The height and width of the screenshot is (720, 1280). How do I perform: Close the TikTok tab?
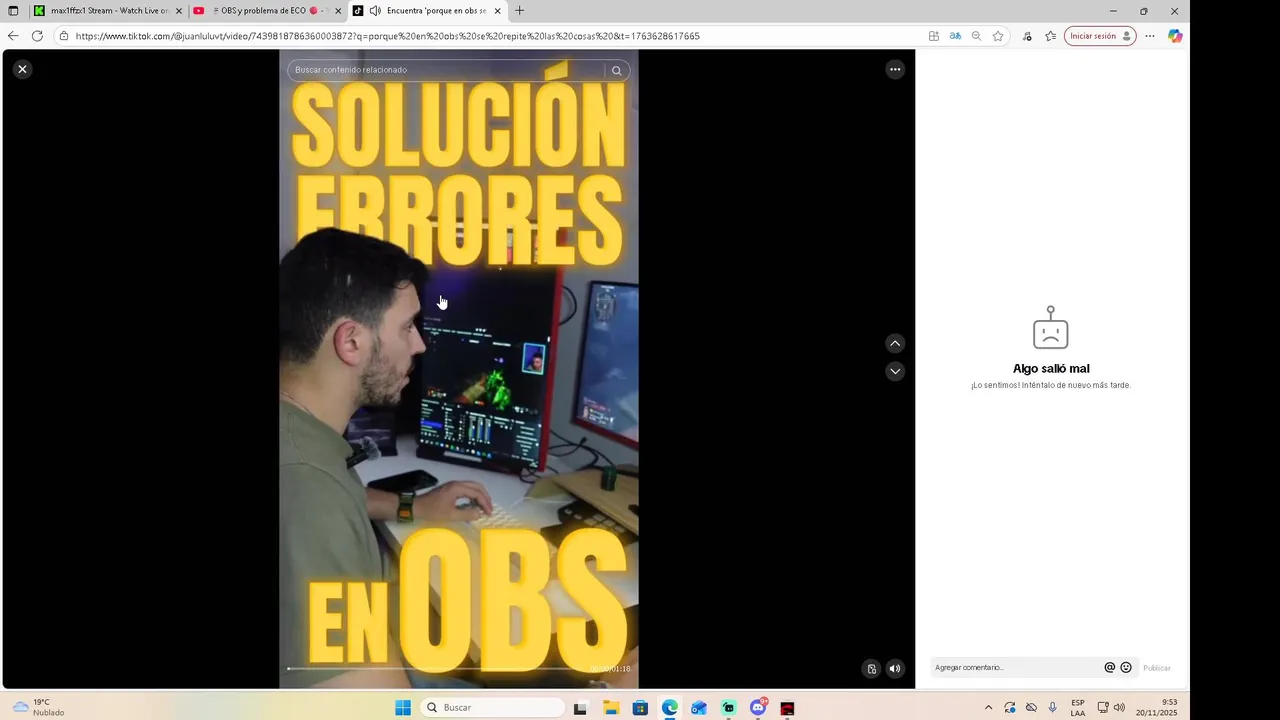497,11
